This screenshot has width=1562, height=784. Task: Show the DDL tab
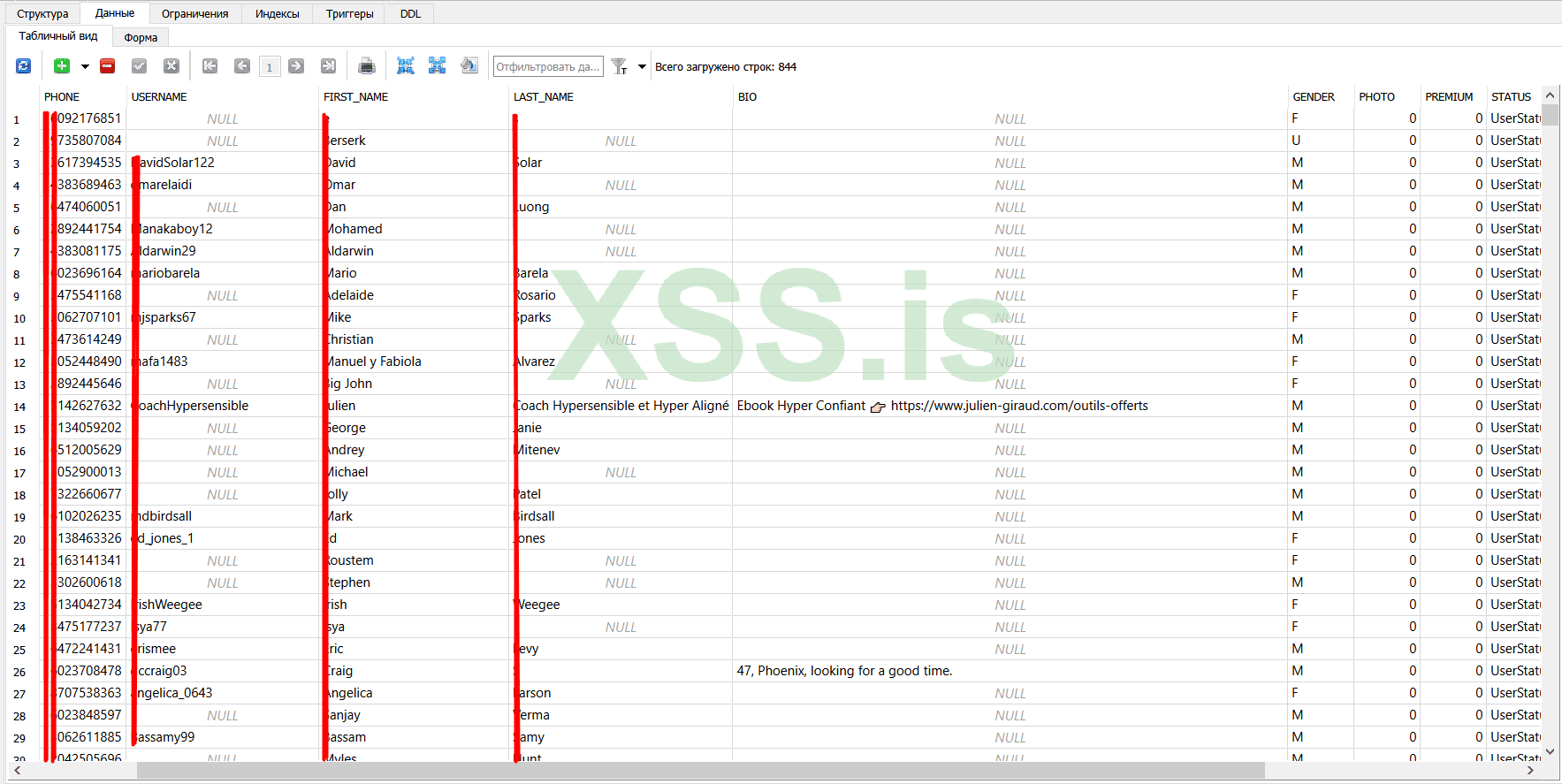click(x=410, y=13)
